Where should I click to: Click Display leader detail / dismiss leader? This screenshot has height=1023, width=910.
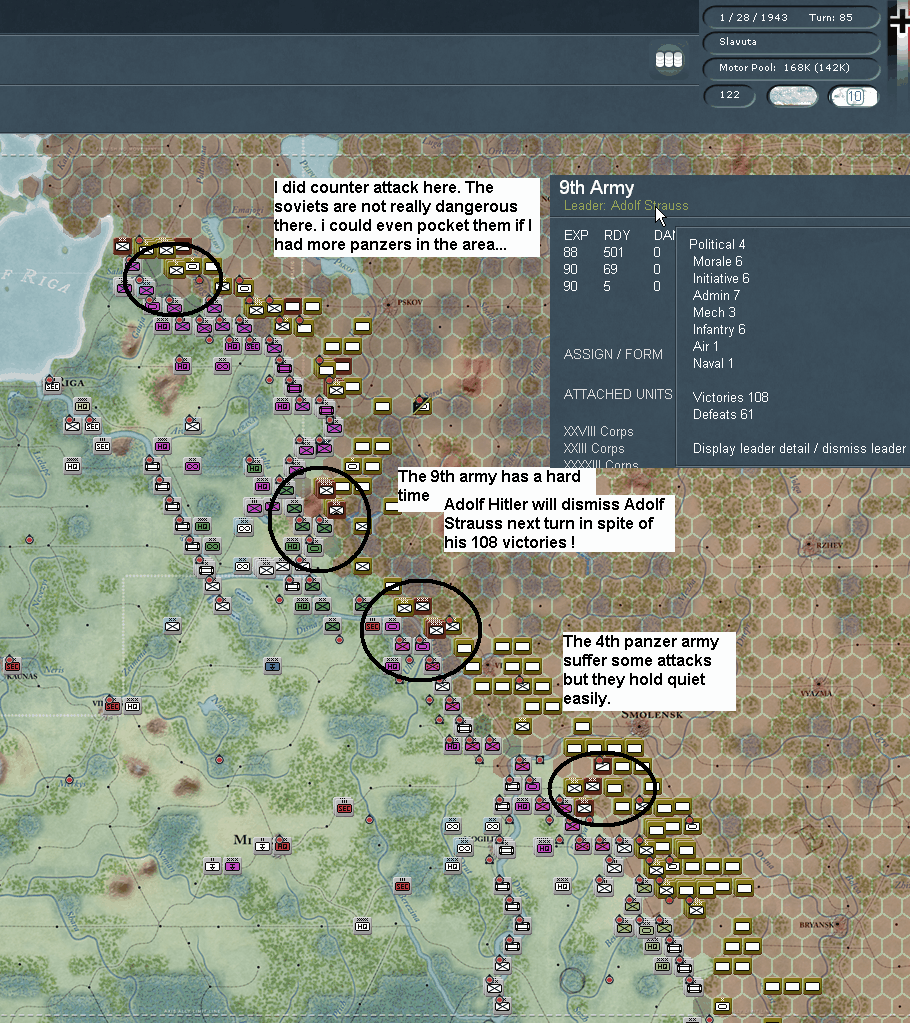click(799, 448)
